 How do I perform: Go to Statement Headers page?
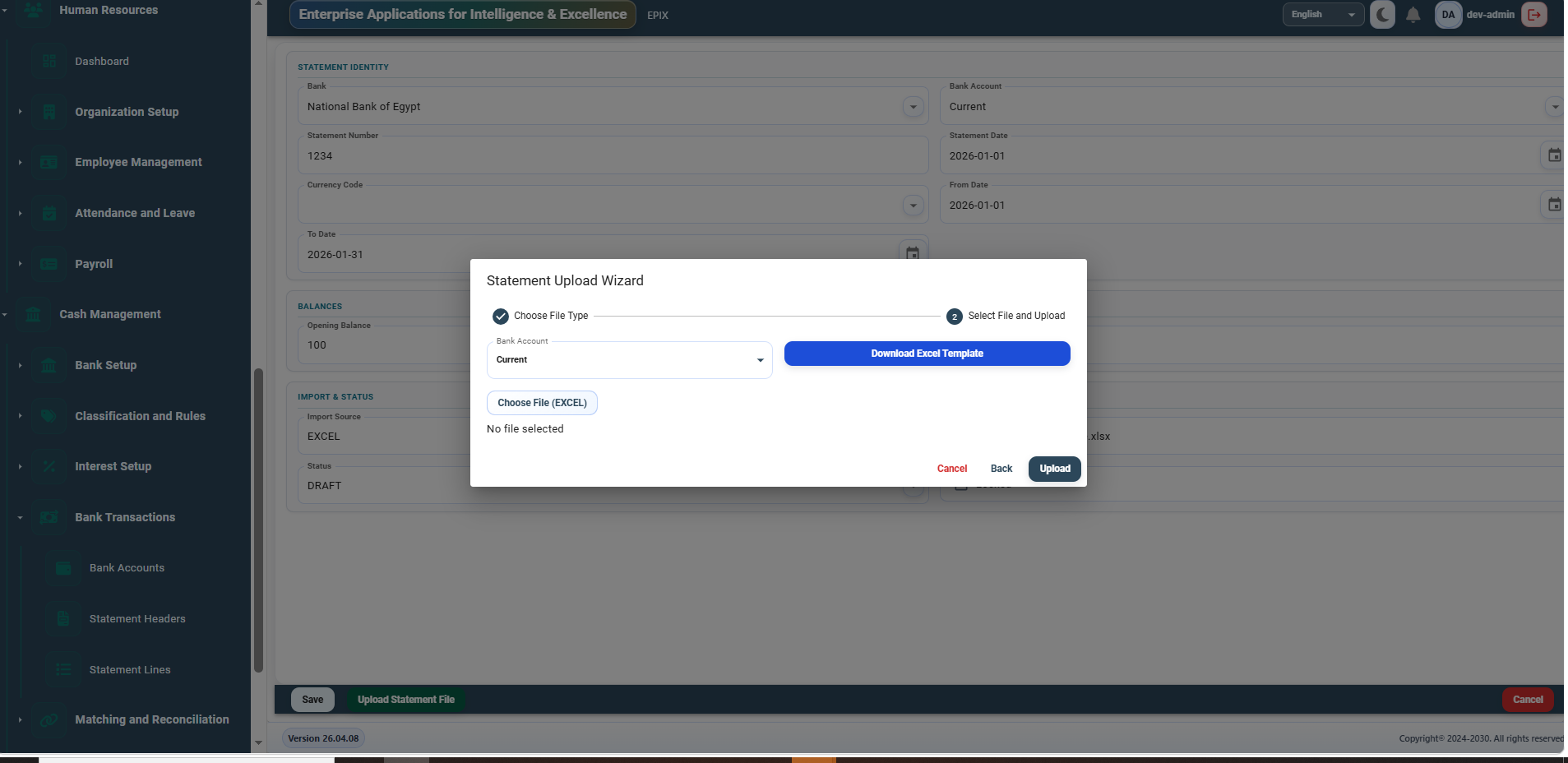137,618
